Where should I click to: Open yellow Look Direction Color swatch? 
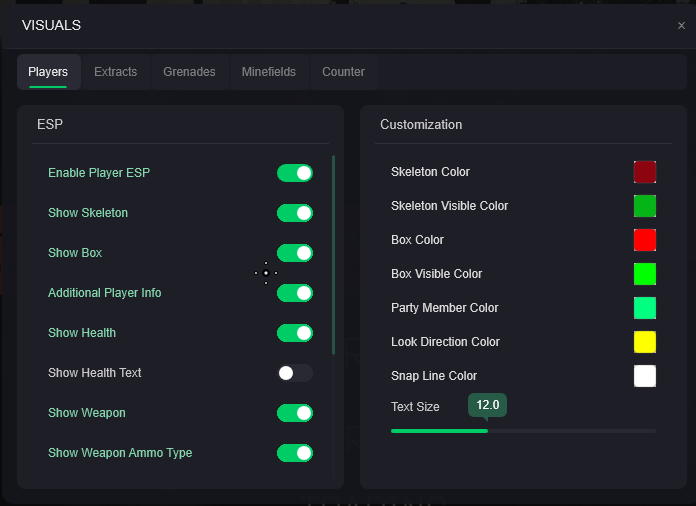click(x=645, y=342)
